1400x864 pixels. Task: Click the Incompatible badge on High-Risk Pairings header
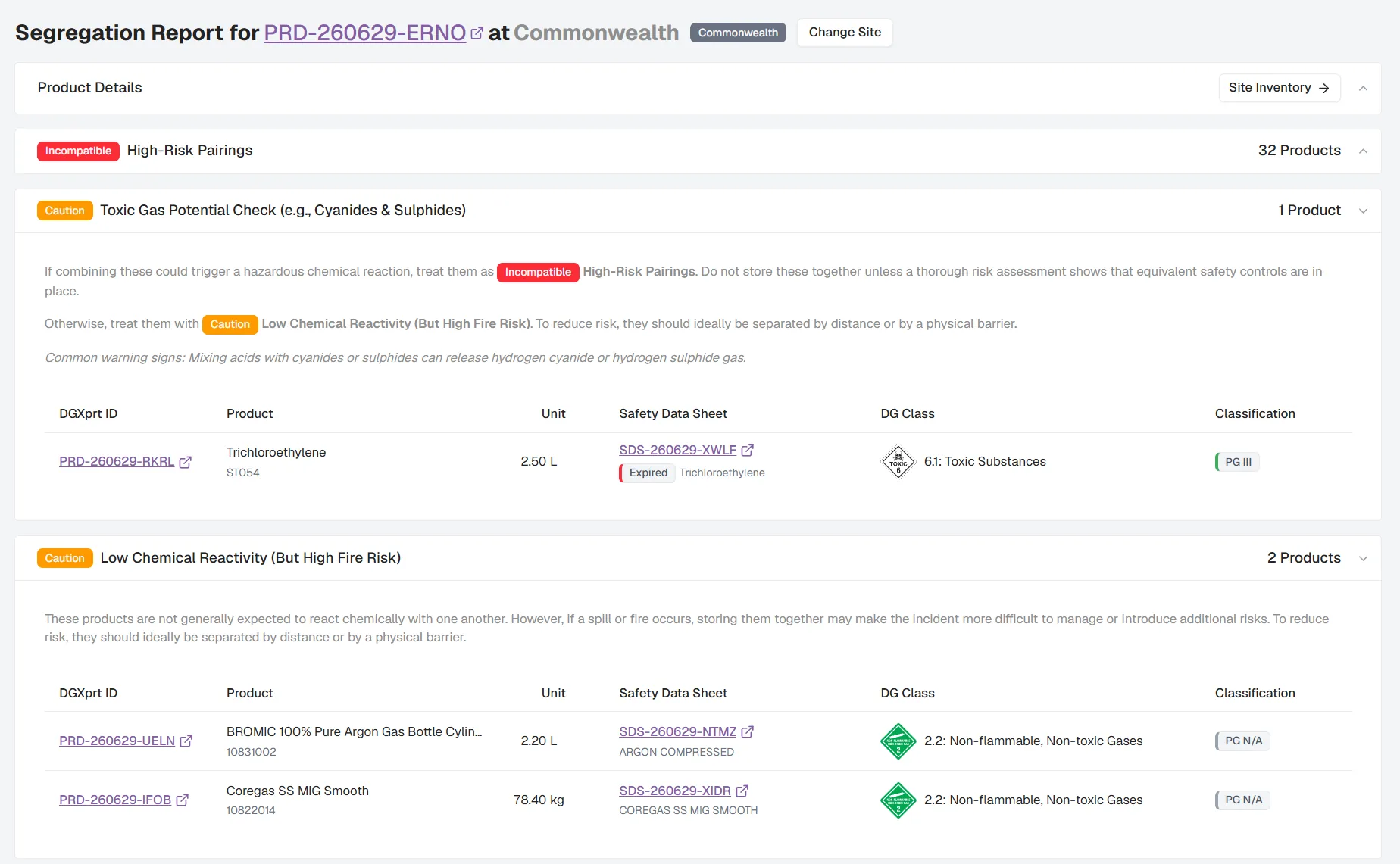pos(78,151)
